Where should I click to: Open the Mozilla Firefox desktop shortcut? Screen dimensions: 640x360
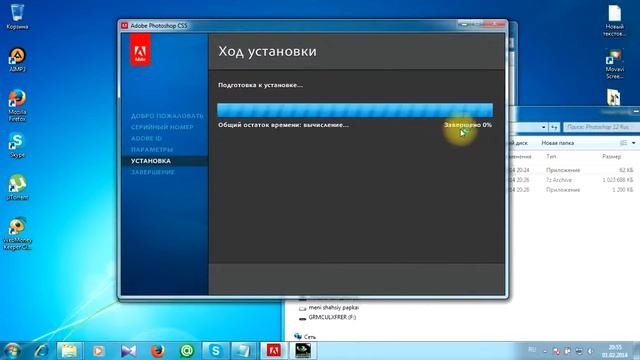[17, 105]
